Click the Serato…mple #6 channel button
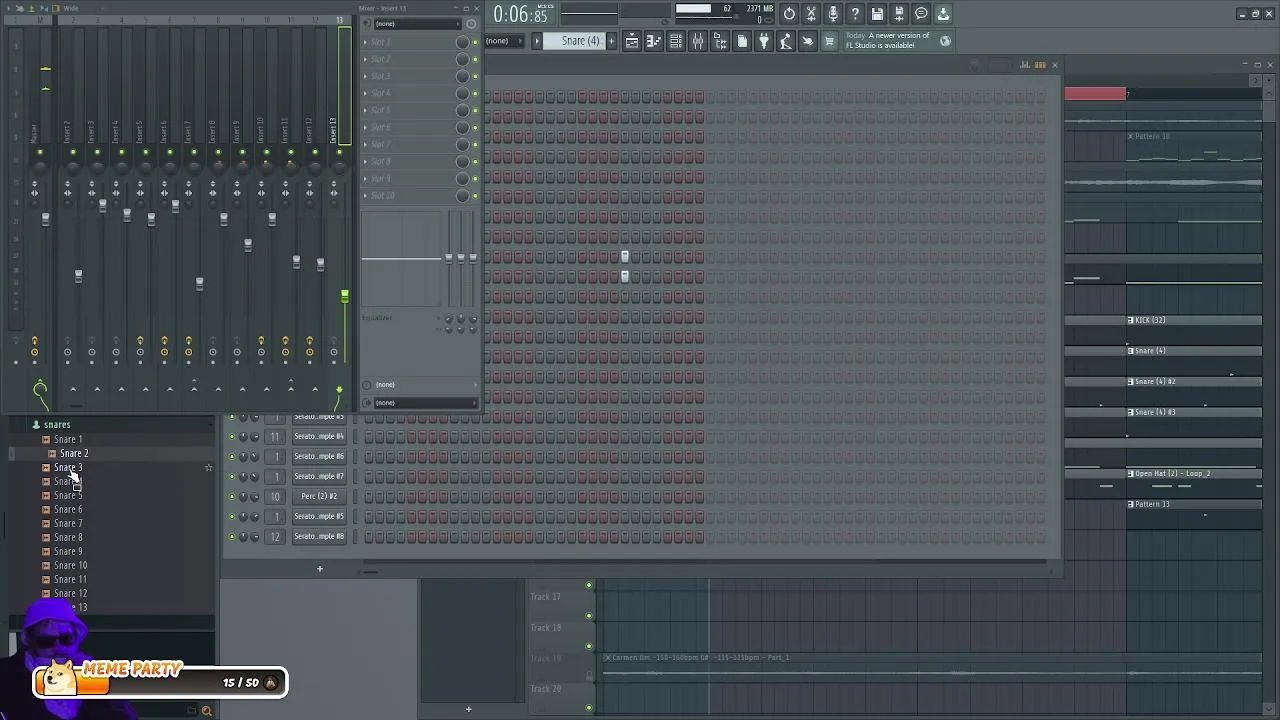Image resolution: width=1280 pixels, height=720 pixels. click(x=319, y=456)
